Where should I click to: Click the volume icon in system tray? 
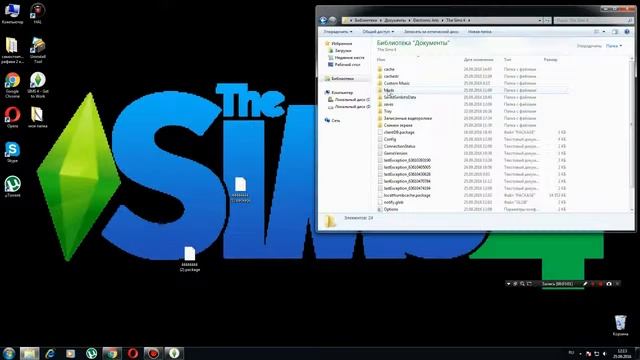click(604, 353)
